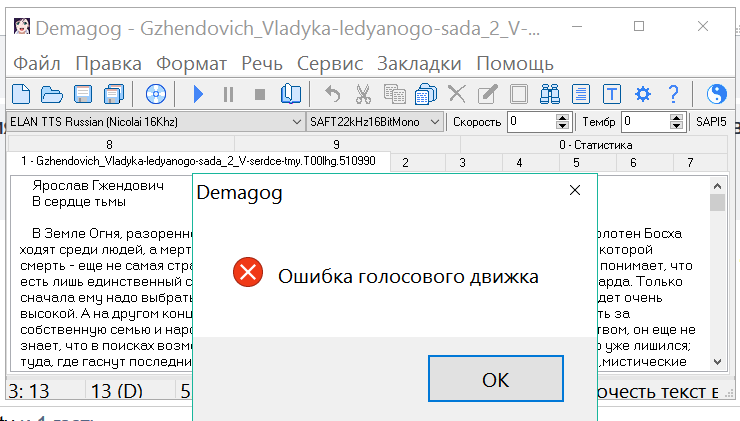Stop reading with the Stop icon

(260, 94)
